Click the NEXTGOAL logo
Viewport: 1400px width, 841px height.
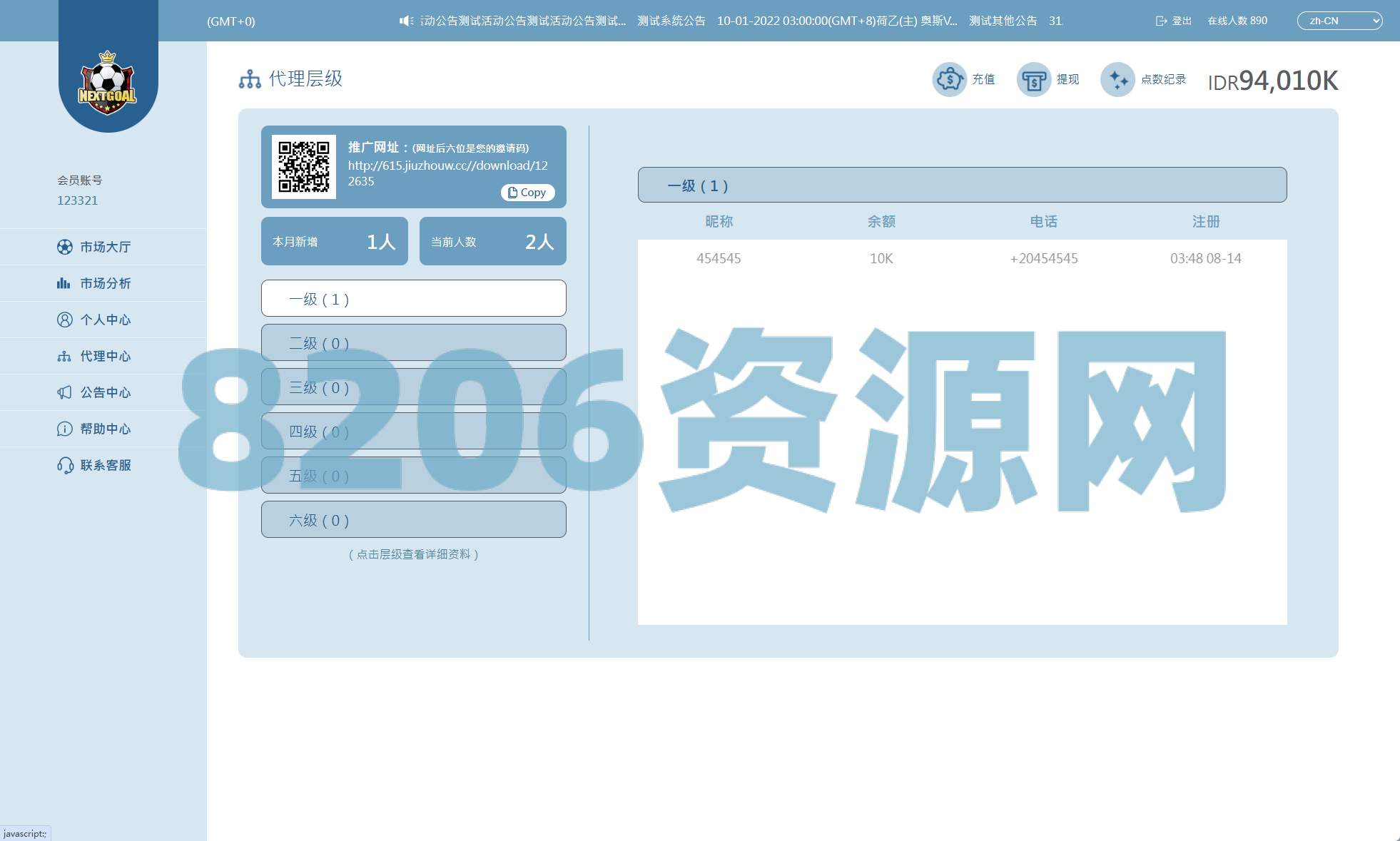tap(107, 83)
